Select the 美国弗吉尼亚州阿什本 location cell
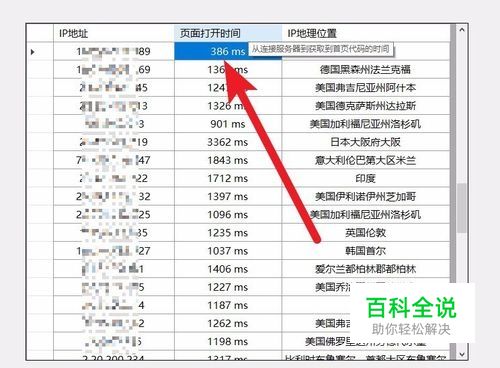Viewport: 500px width, 368px height. click(x=366, y=88)
